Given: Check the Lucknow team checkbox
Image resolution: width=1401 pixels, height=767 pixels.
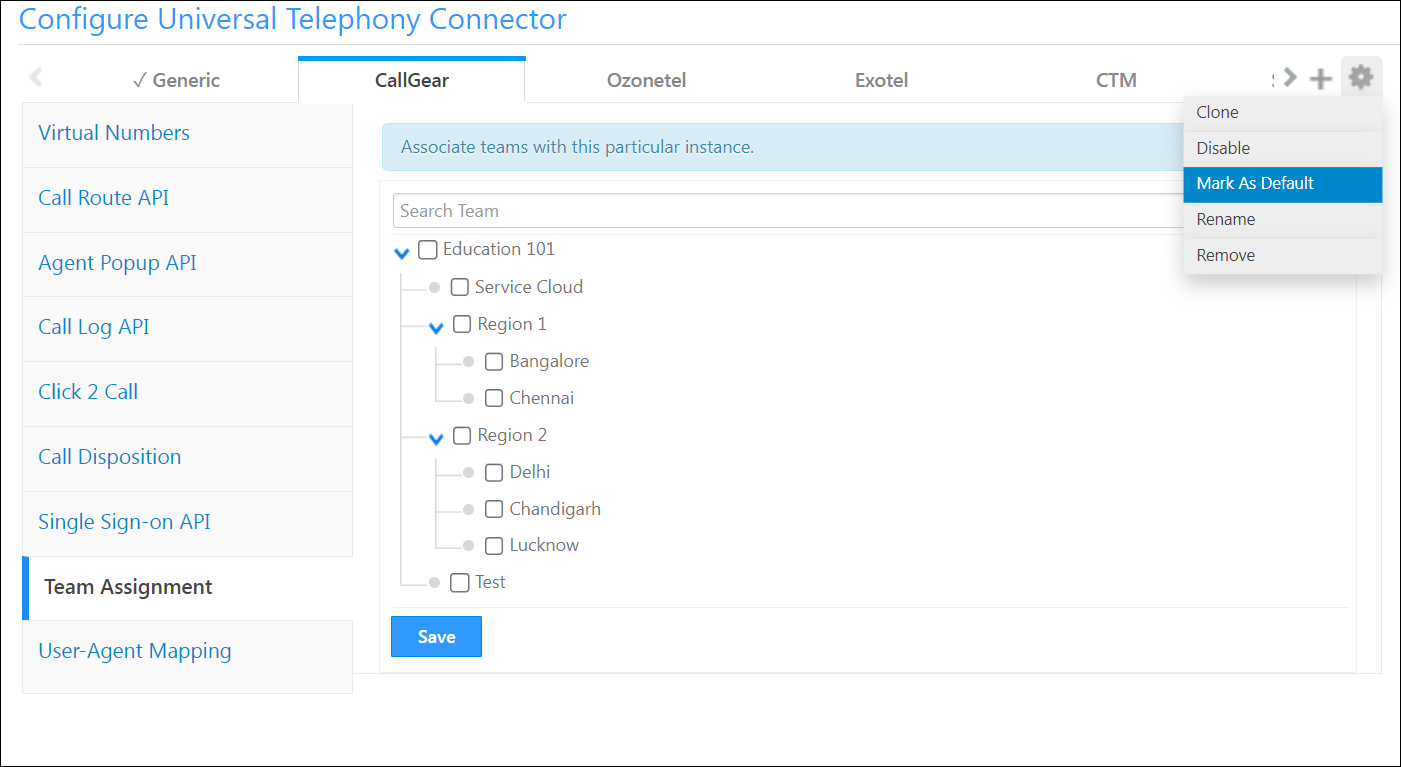Looking at the screenshot, I should 494,546.
